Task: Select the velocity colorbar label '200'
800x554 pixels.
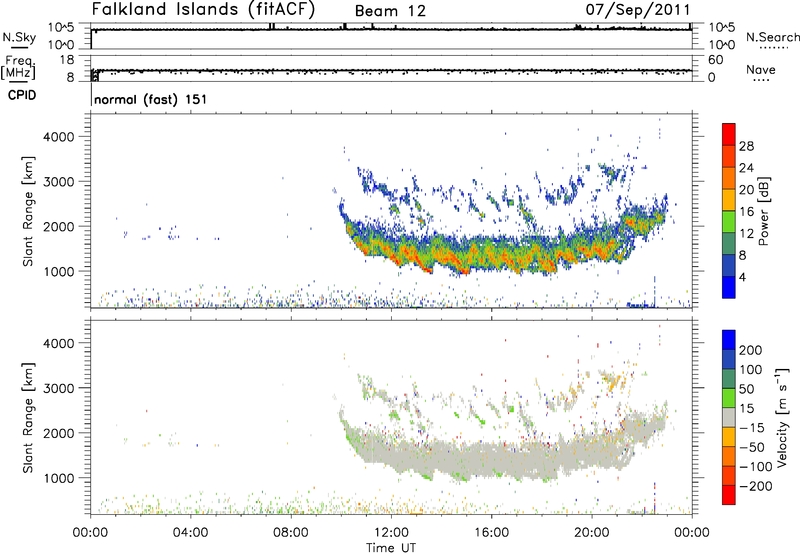Action: pyautogui.click(x=751, y=350)
